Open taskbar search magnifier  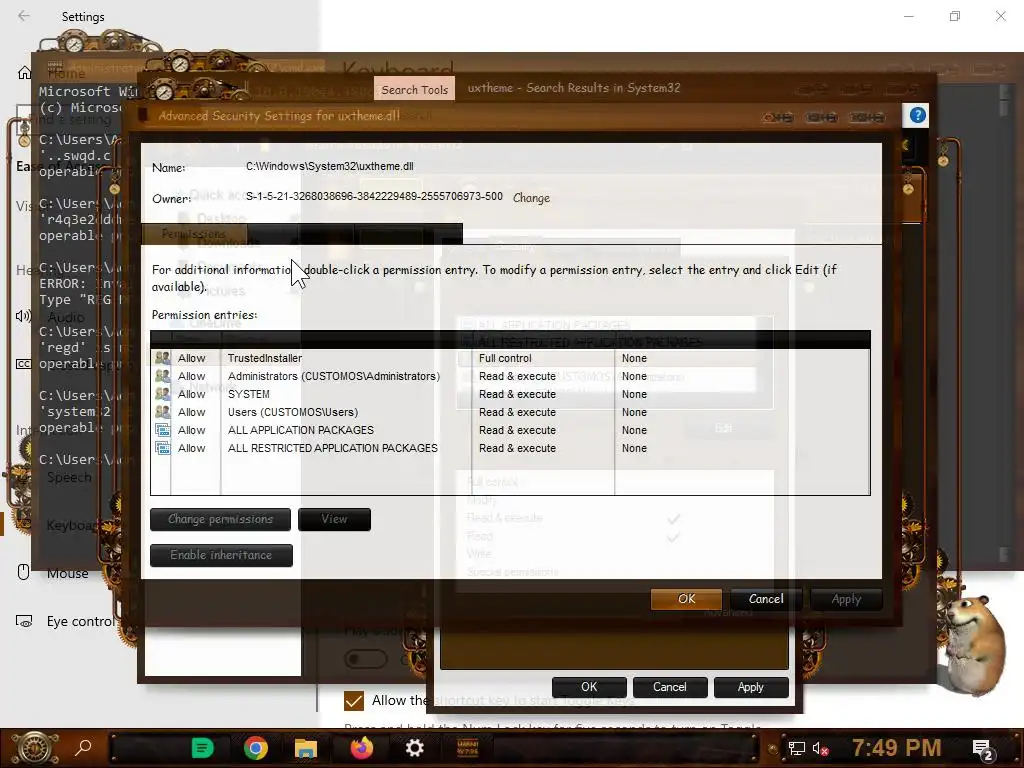(x=83, y=747)
